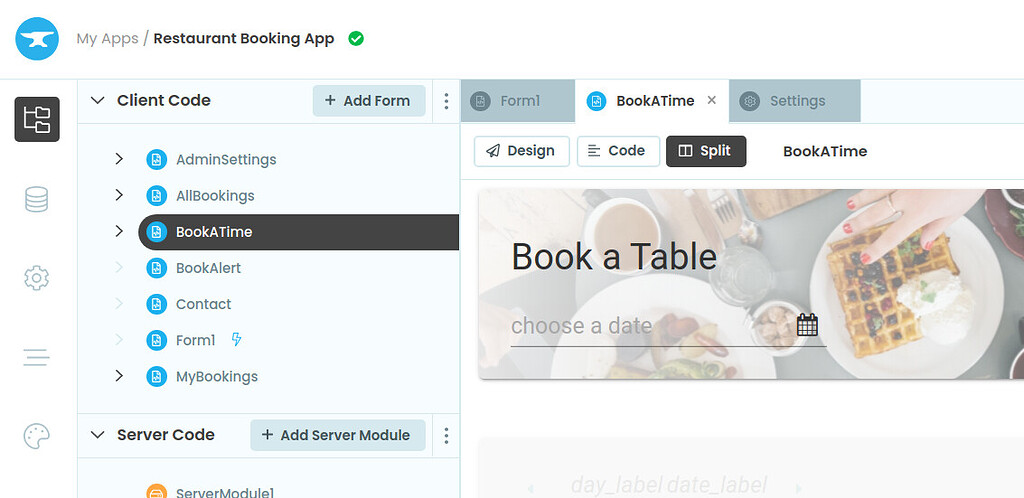Expand the AdminSettings tree node
Image resolution: width=1024 pixels, height=498 pixels.
coord(119,159)
